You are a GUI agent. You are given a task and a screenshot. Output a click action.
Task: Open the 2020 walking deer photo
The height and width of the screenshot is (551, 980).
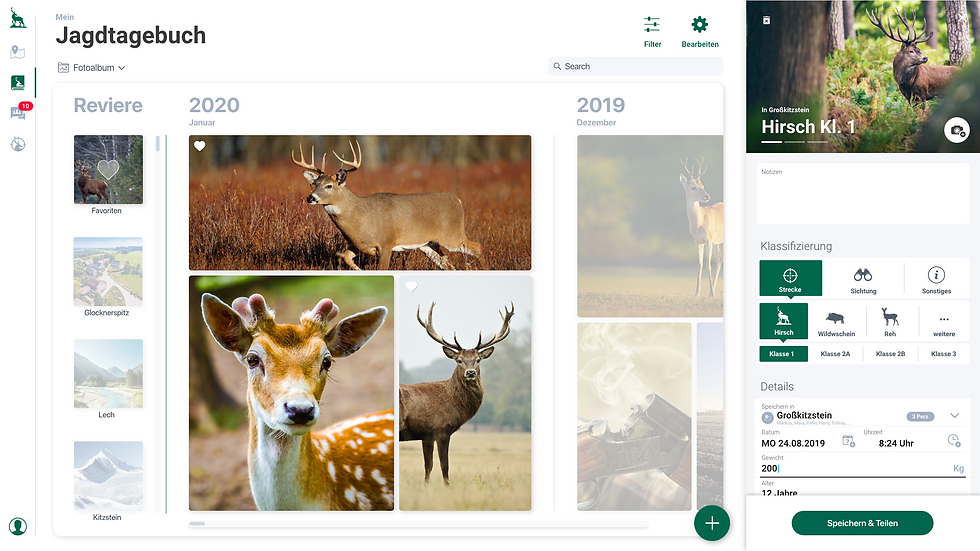pyautogui.click(x=360, y=202)
